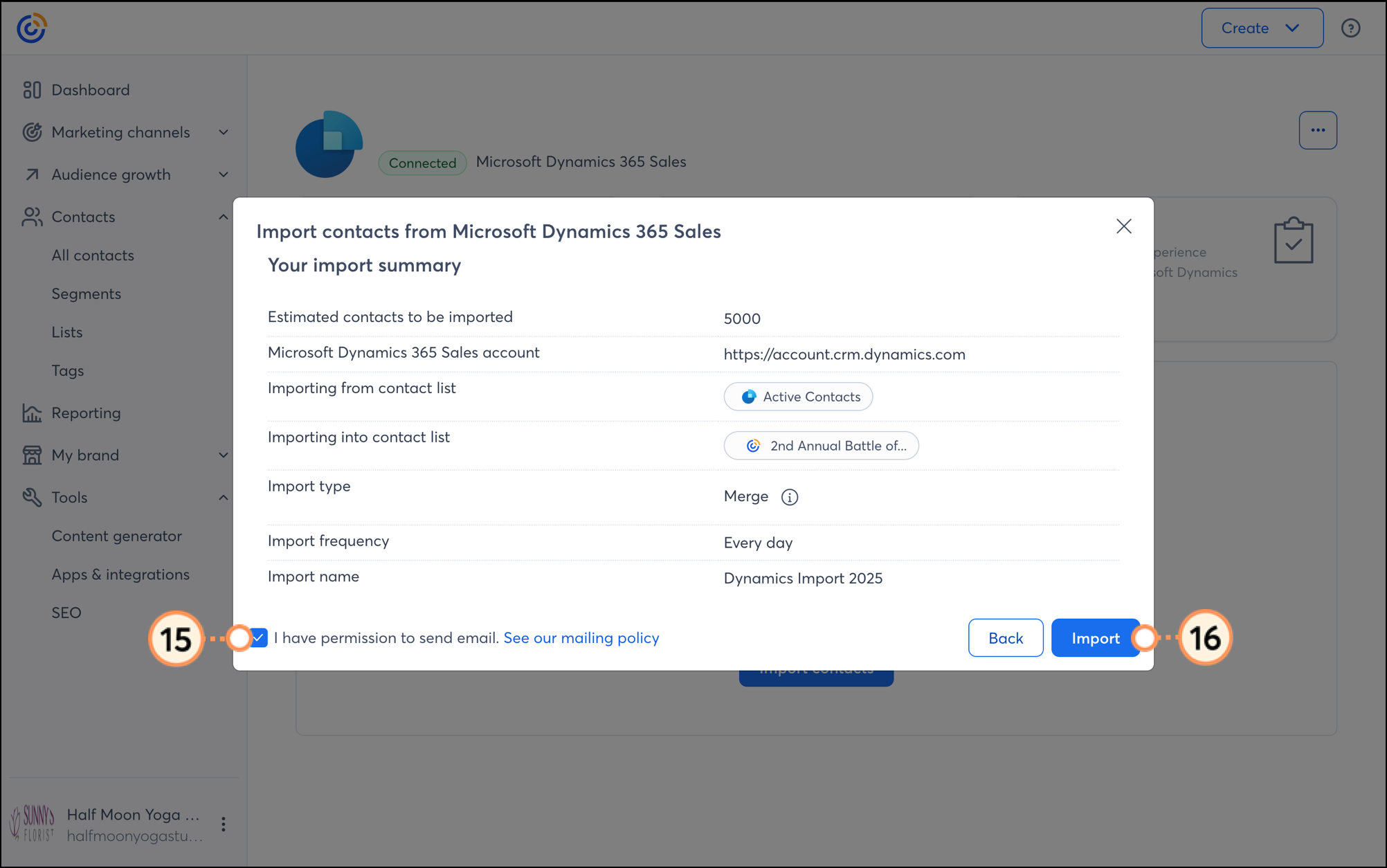This screenshot has height=868, width=1387.
Task: Click the Microsoft Dynamics 365 logo
Action: (329, 144)
